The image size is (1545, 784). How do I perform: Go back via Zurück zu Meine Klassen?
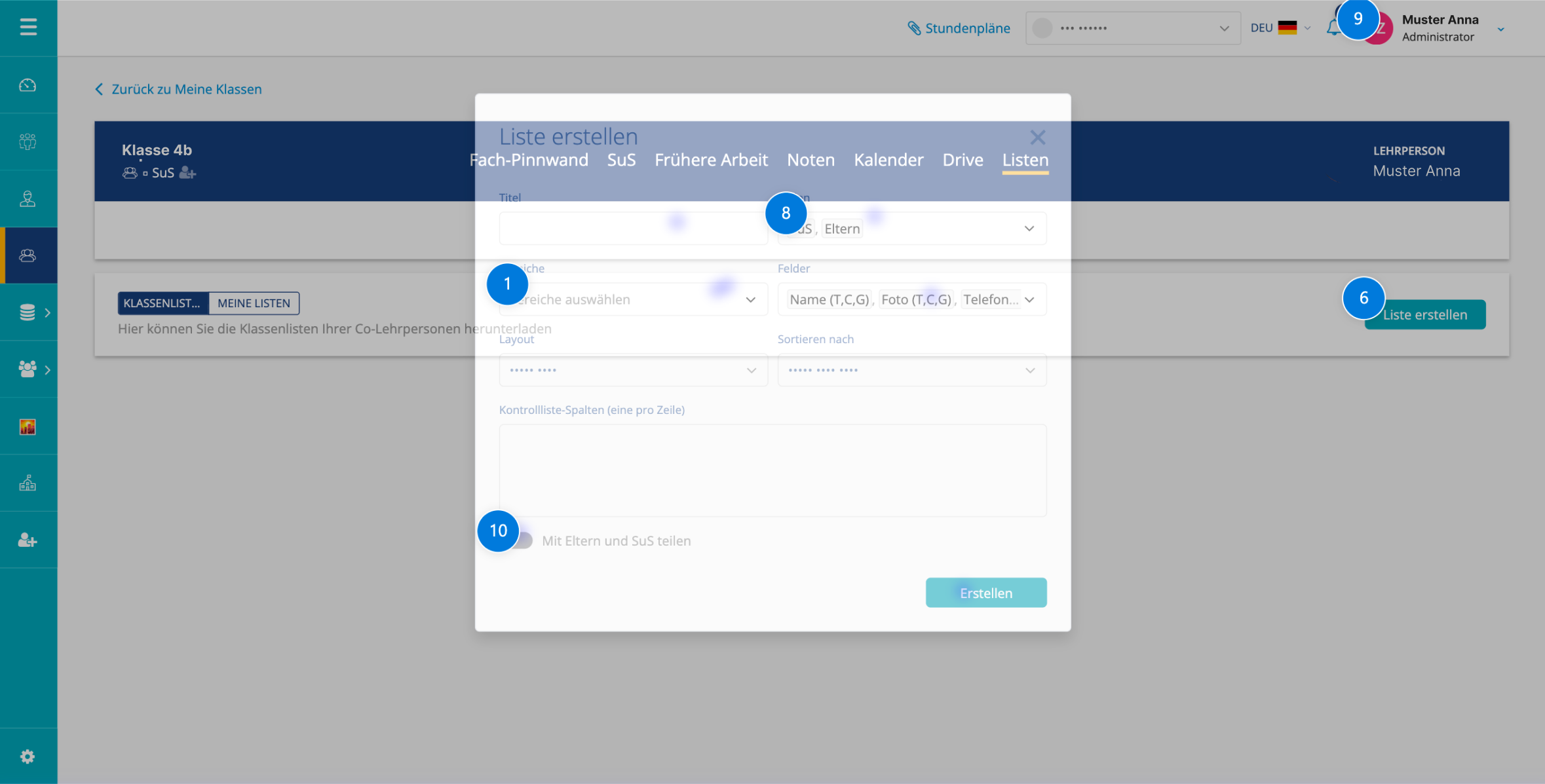[x=178, y=89]
